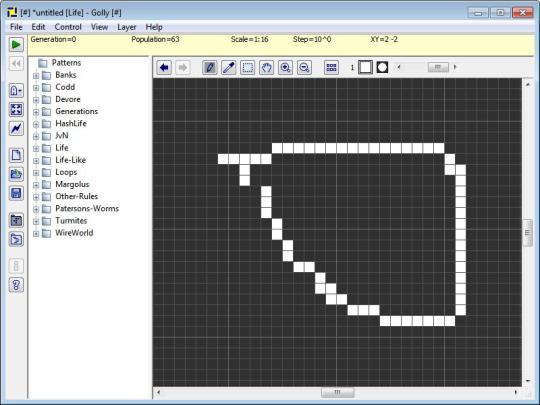
Task: Click the pattern info icon
Action: pos(16,266)
